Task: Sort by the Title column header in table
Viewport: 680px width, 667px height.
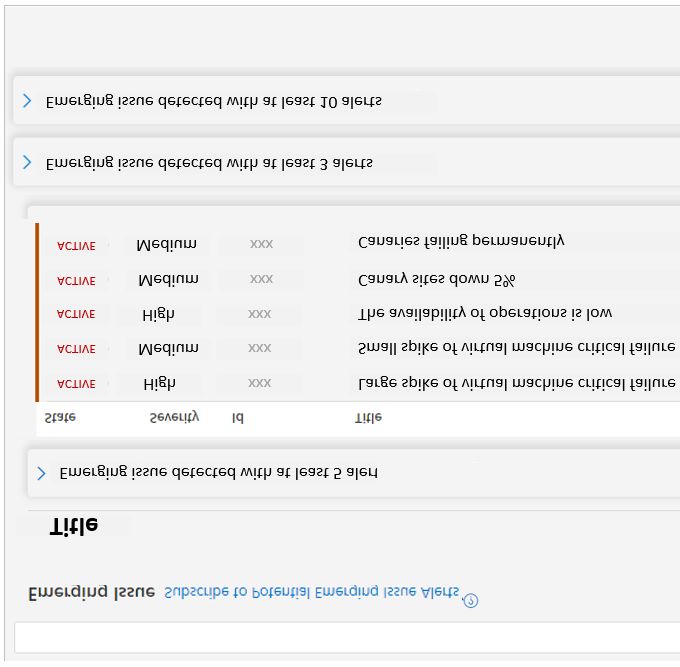Action: [x=368, y=417]
